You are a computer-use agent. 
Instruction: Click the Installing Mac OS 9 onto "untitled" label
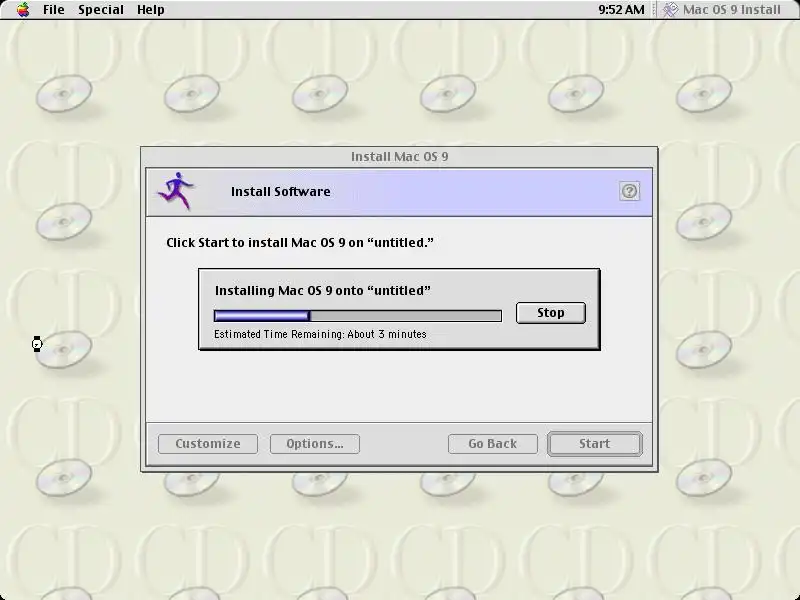(x=322, y=290)
